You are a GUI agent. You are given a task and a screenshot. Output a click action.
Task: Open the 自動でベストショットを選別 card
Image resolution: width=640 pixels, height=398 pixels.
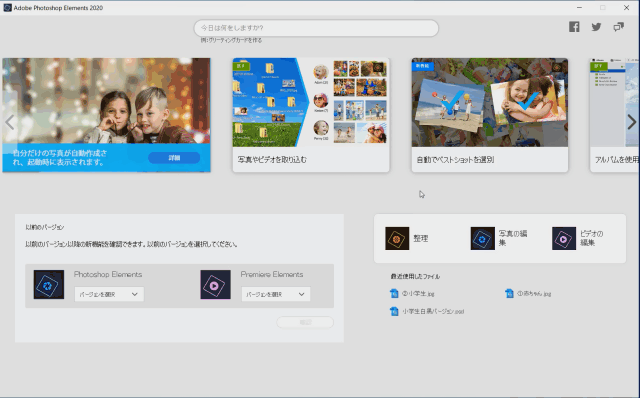point(490,115)
